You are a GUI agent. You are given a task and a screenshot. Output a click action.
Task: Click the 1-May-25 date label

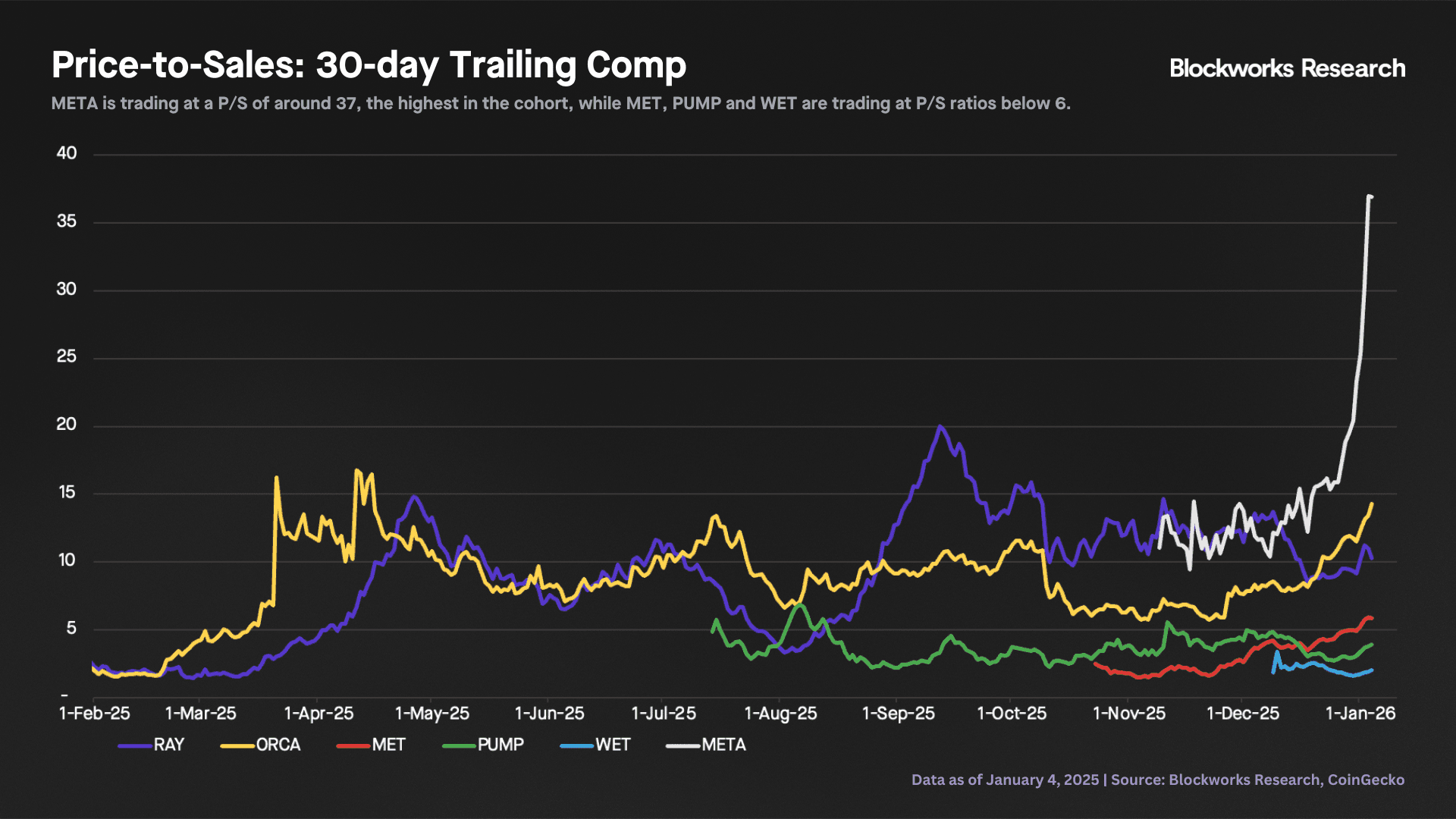432,714
